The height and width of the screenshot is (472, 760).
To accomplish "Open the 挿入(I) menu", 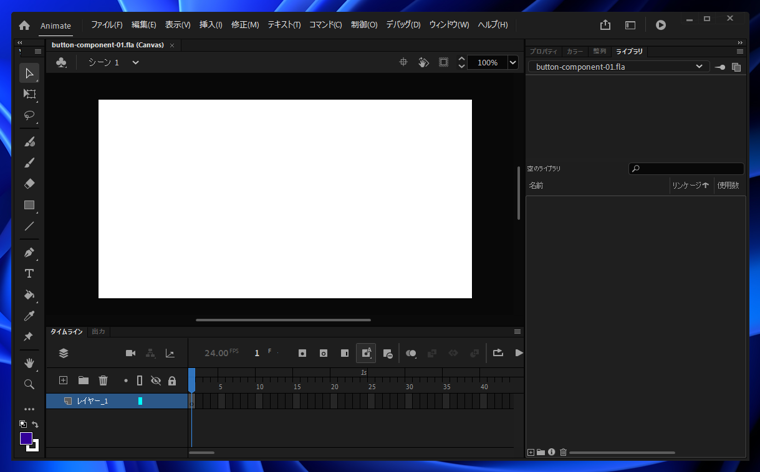I will (211, 25).
